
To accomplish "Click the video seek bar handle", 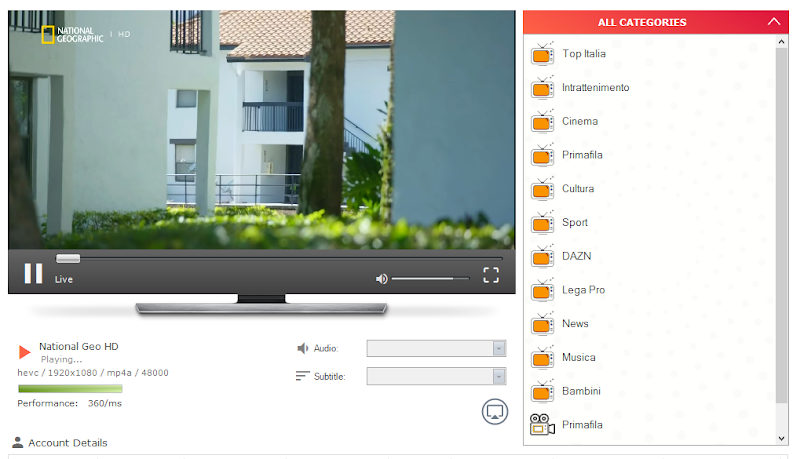I will (x=68, y=259).
